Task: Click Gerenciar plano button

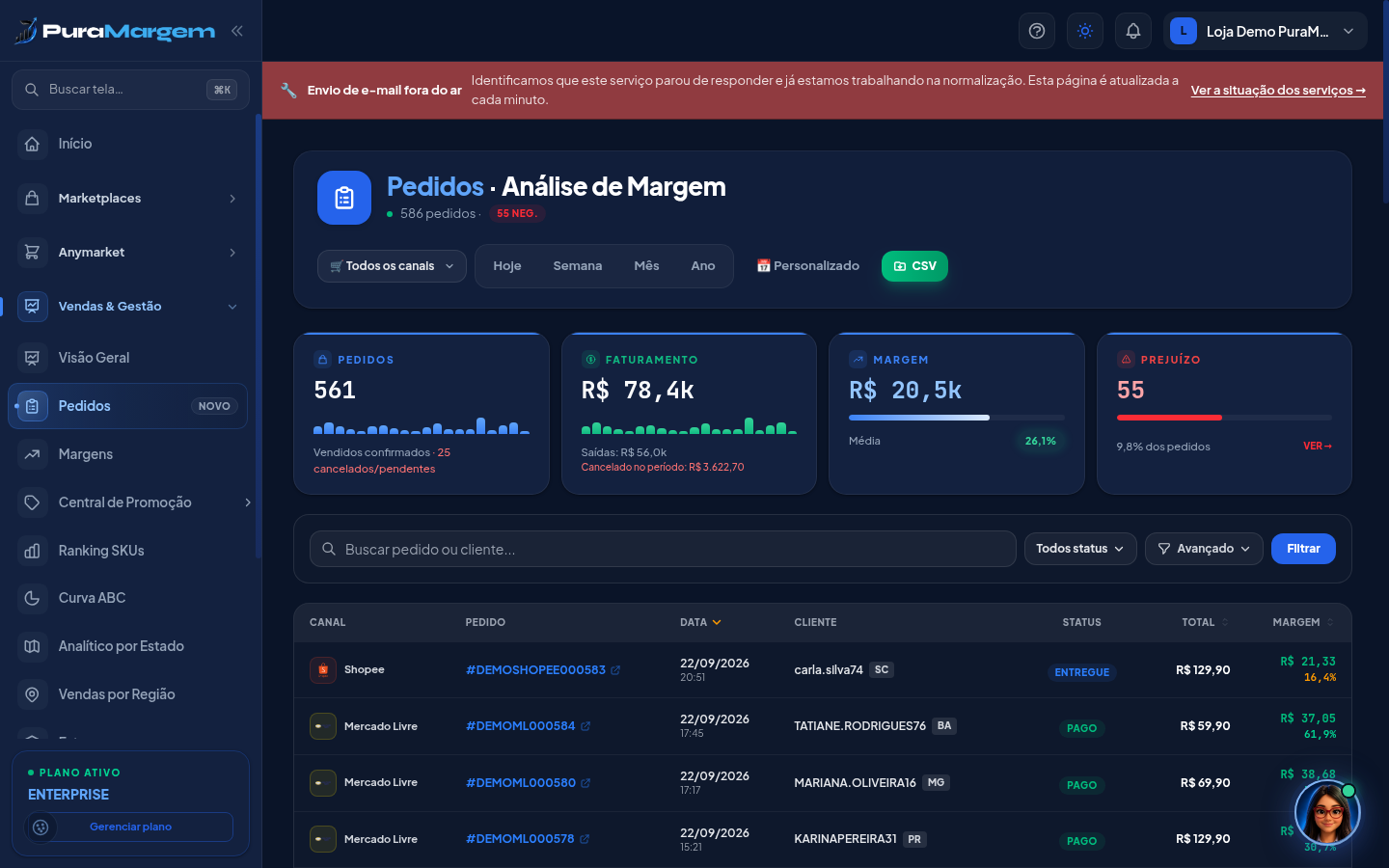Action: (x=130, y=827)
